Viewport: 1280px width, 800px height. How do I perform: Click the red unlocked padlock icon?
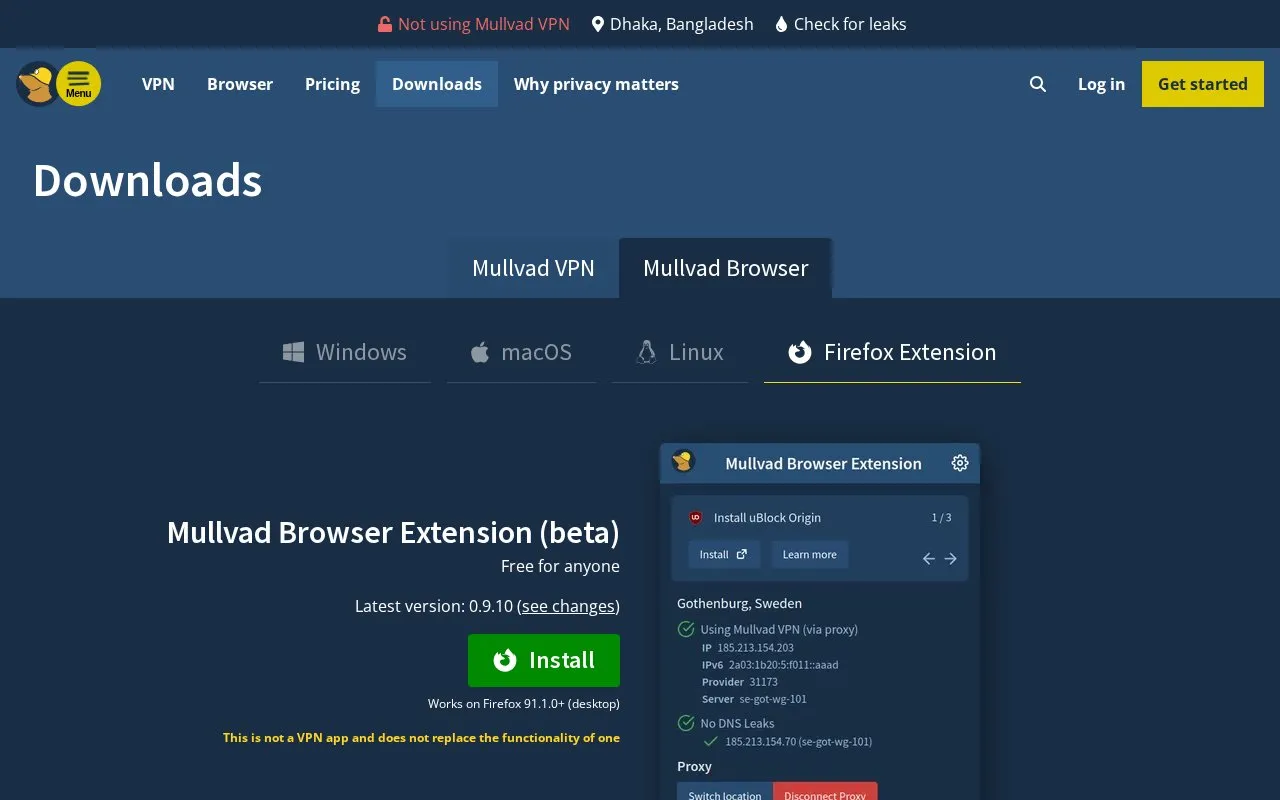385,24
